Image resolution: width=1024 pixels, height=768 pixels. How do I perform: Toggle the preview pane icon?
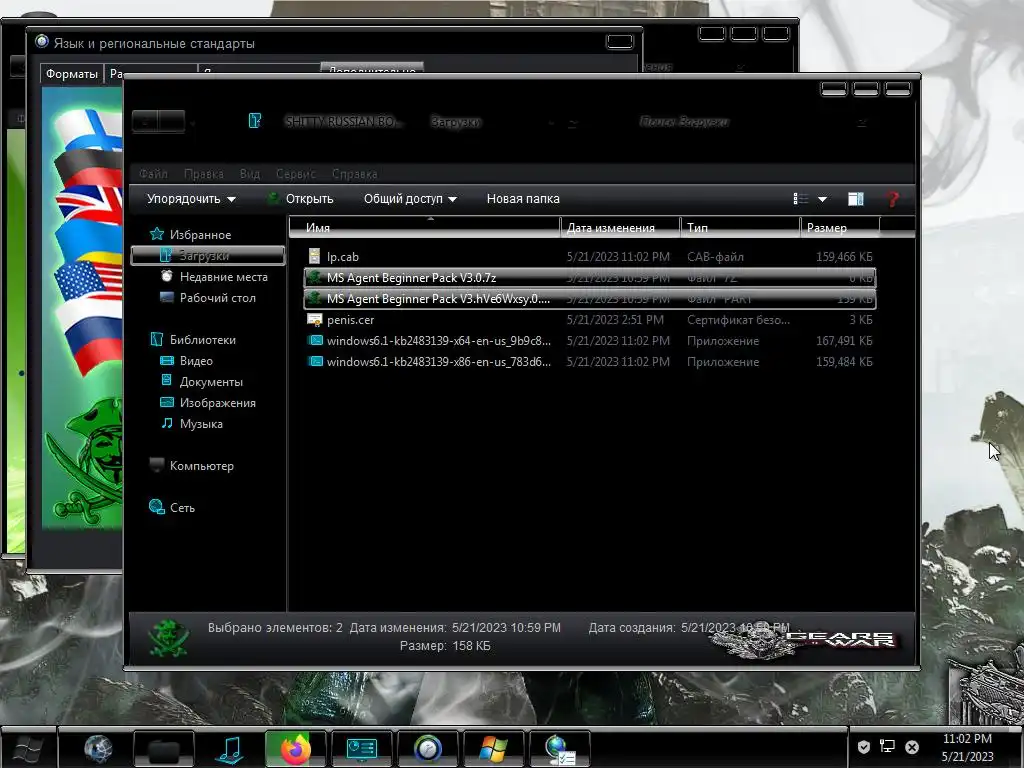coord(856,199)
